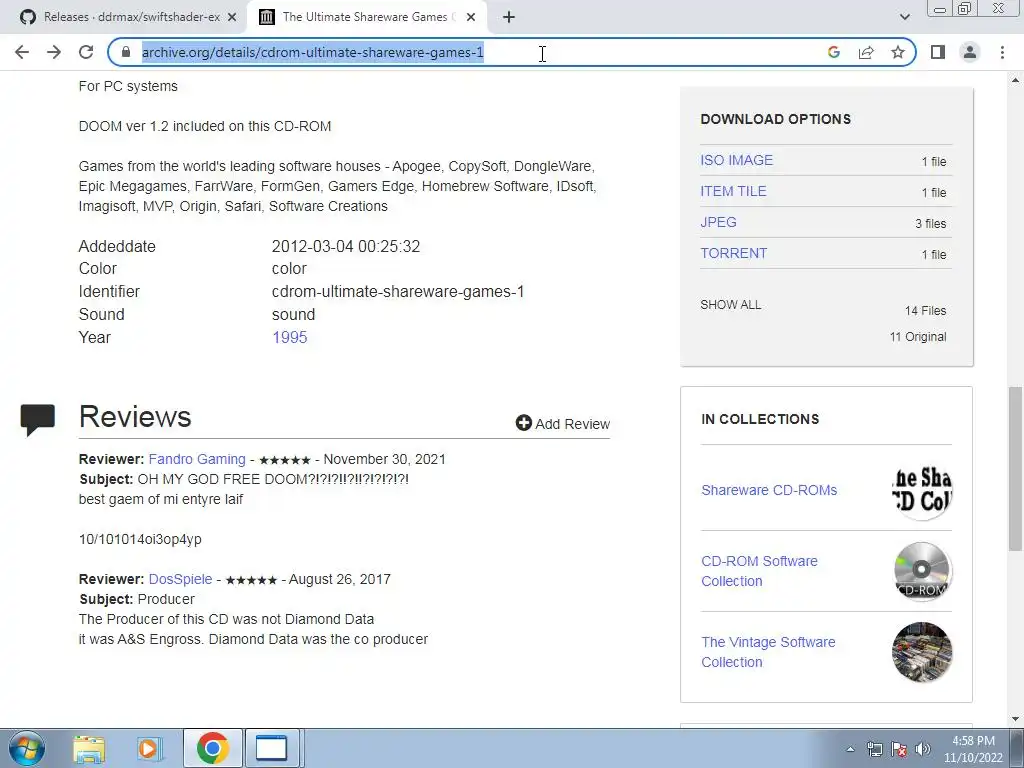Open the browser side panel

click(938, 52)
